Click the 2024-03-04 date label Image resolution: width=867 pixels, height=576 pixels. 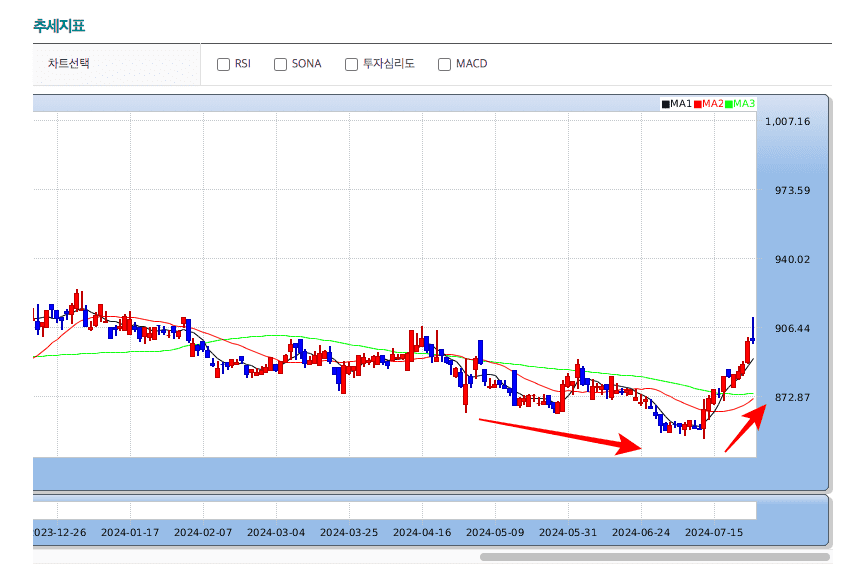[x=276, y=533]
